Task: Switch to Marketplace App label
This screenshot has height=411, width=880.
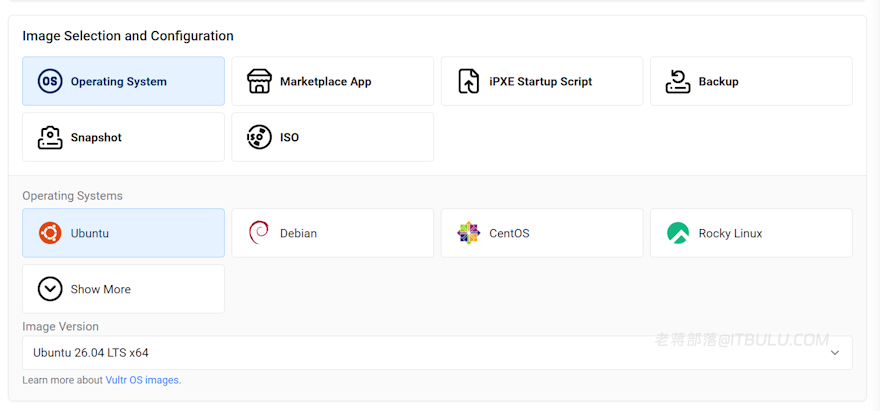Action: coord(326,81)
